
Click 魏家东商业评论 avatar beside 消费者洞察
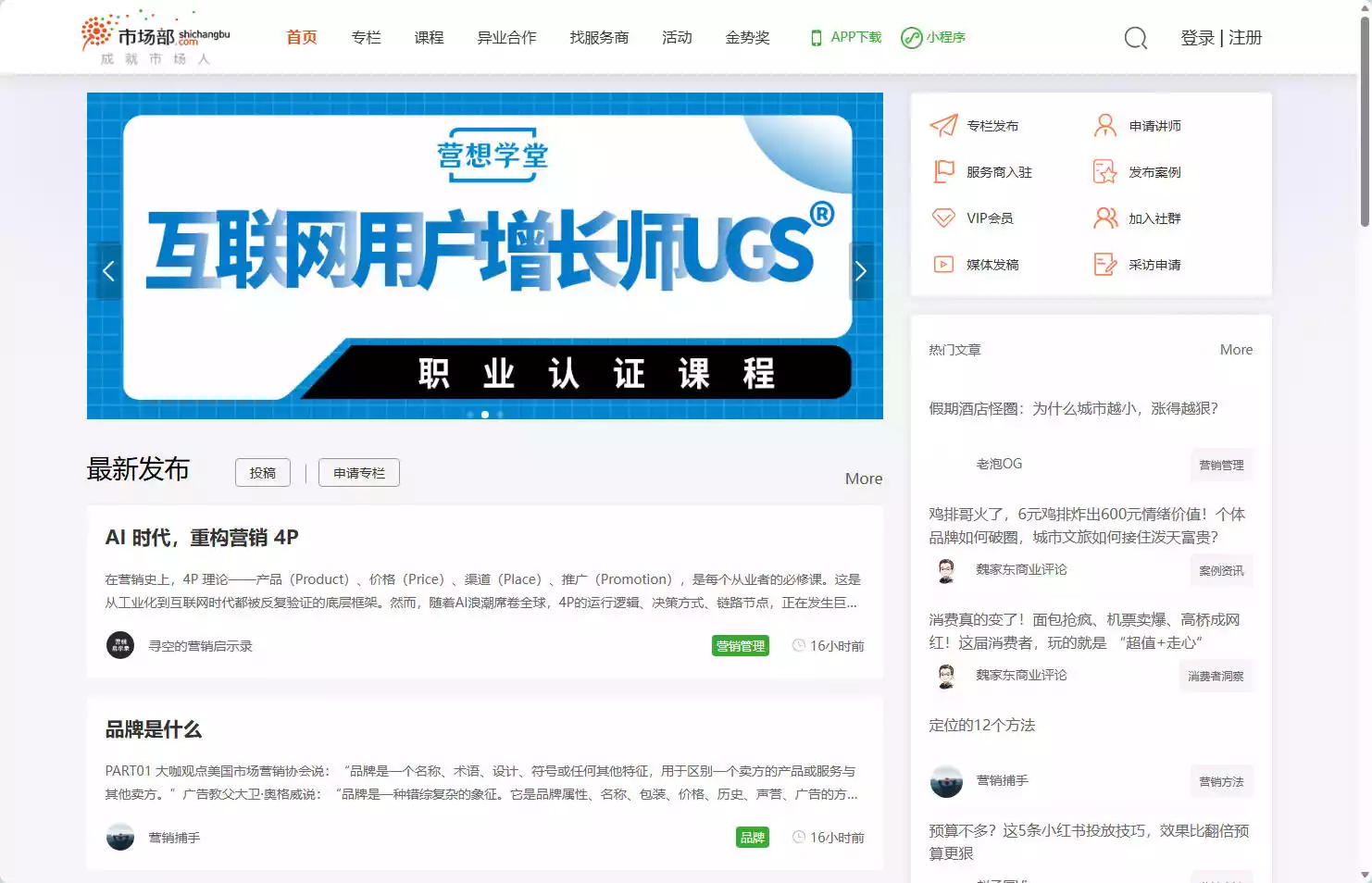[946, 676]
